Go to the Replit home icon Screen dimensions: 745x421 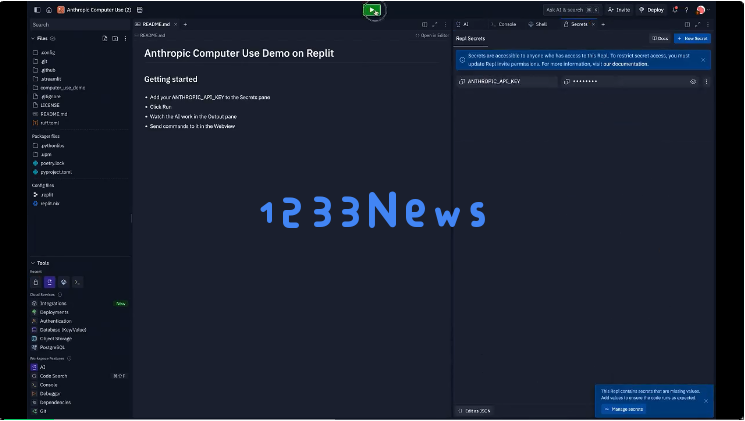click(x=49, y=10)
